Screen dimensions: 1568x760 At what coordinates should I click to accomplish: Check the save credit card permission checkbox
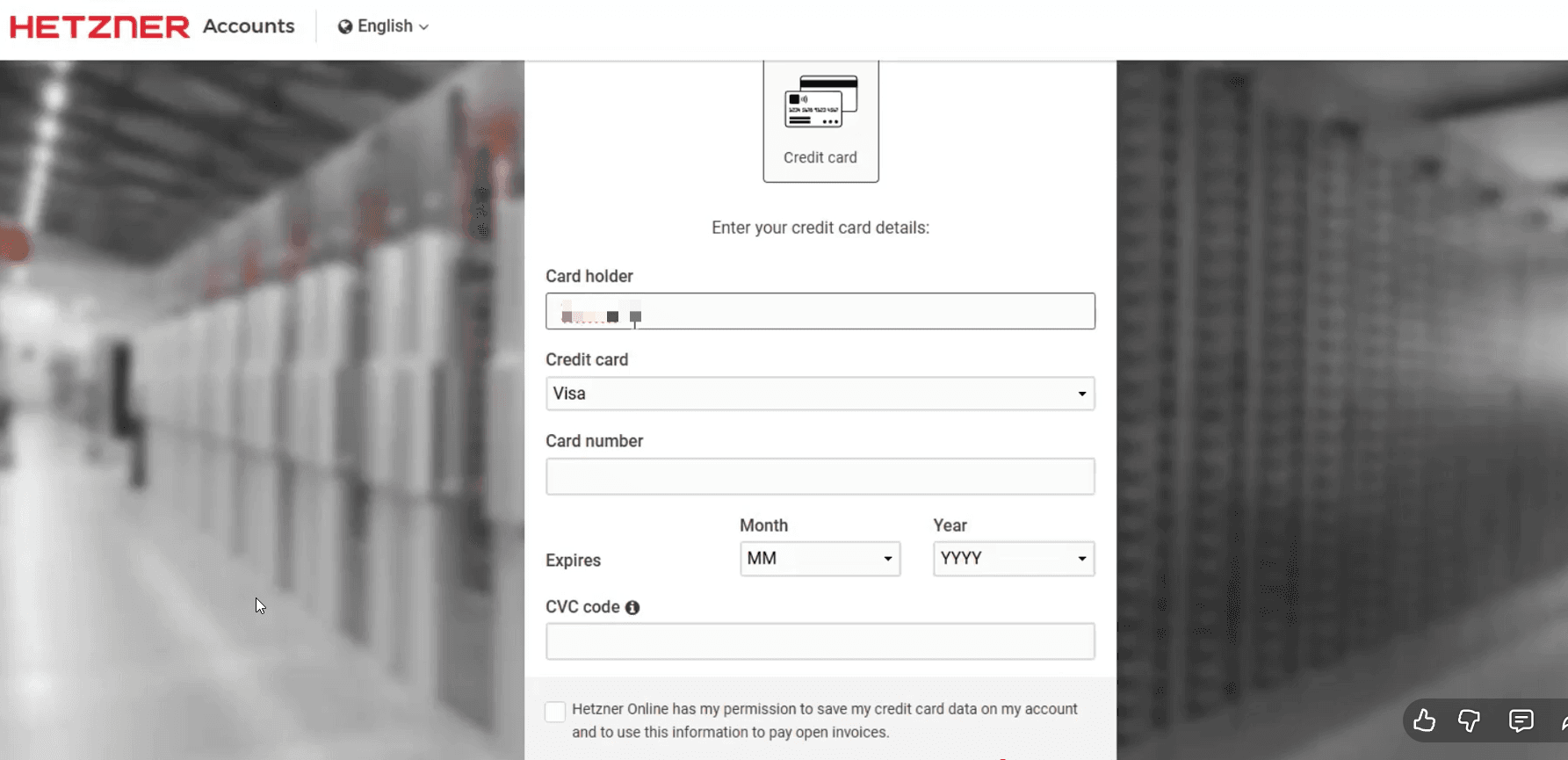[555, 712]
